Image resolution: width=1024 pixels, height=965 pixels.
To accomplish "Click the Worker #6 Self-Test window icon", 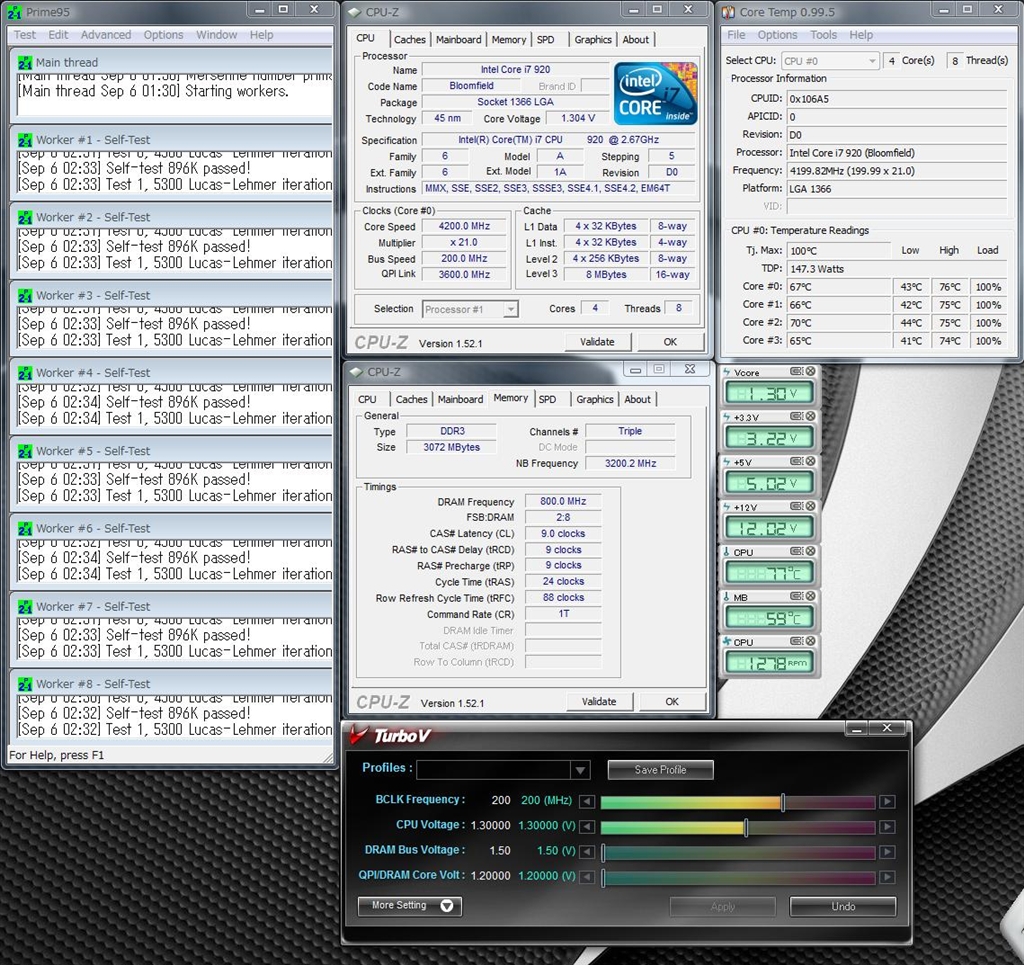I will [x=25, y=528].
